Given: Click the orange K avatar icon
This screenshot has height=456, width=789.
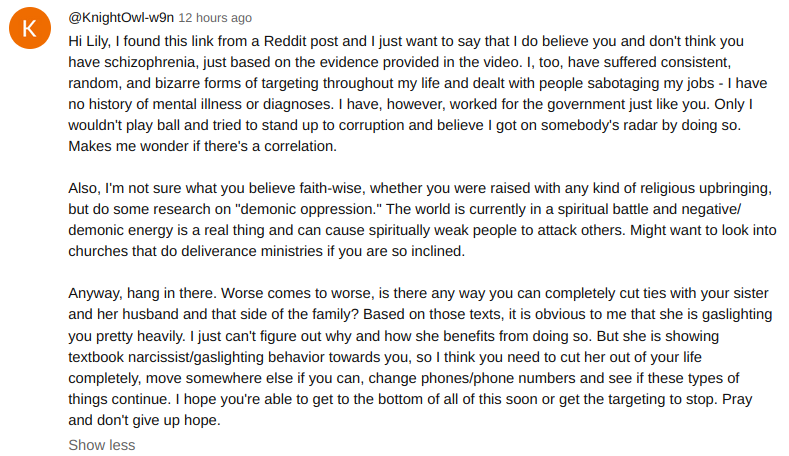Looking at the screenshot, I should (x=31, y=30).
